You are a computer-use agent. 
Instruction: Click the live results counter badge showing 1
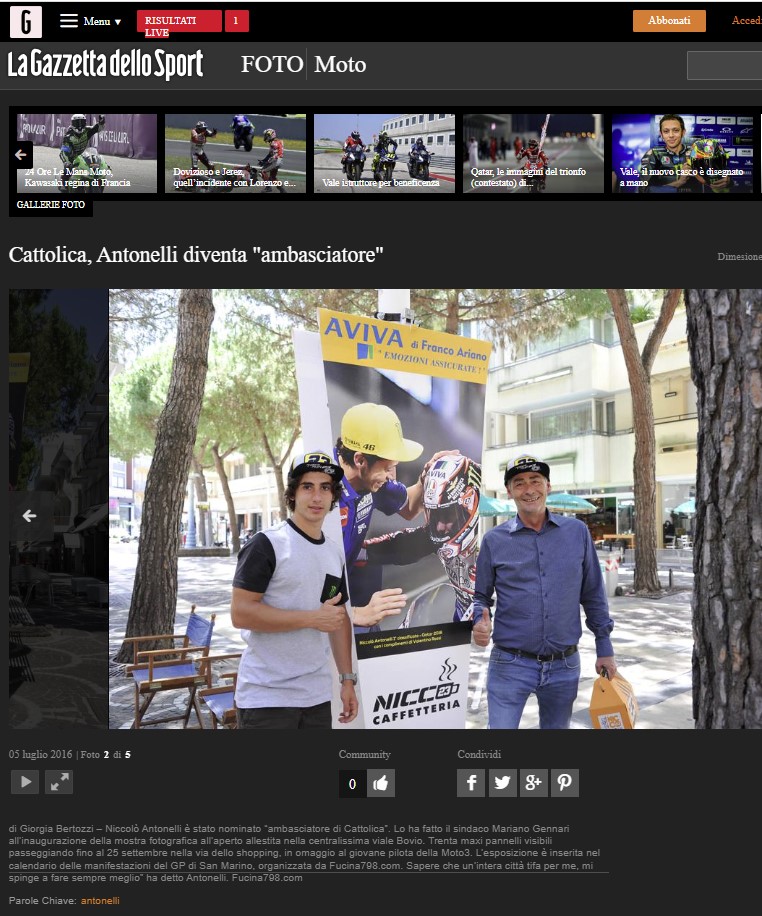237,21
